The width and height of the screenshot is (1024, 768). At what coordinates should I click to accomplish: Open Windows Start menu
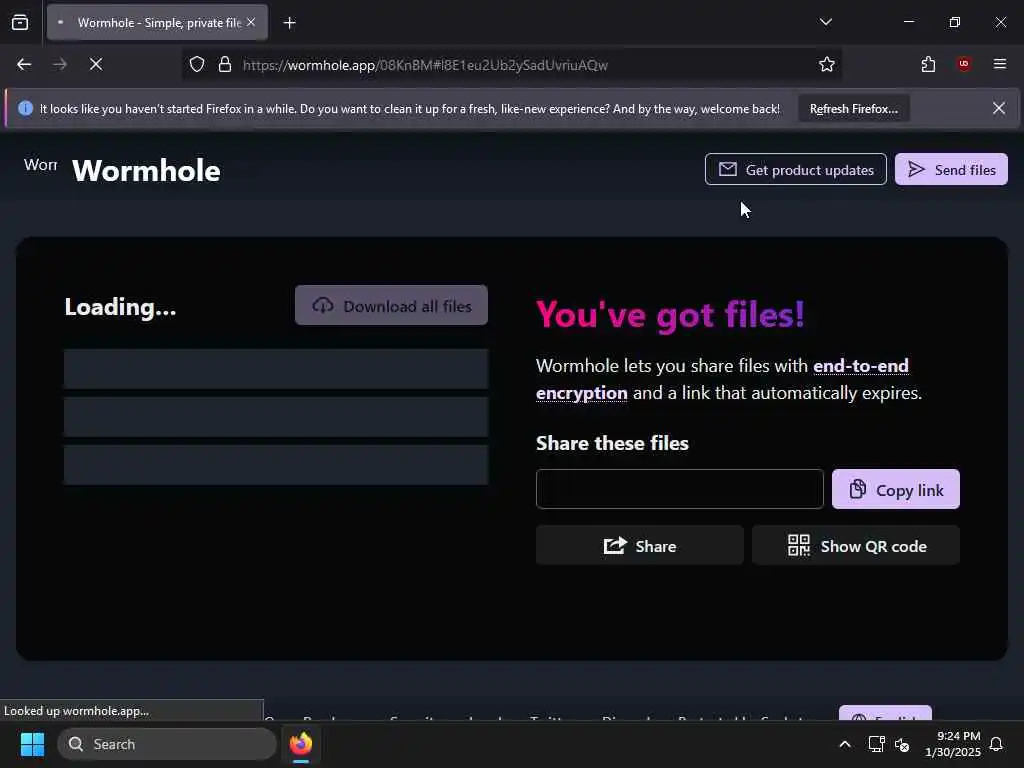[x=32, y=744]
